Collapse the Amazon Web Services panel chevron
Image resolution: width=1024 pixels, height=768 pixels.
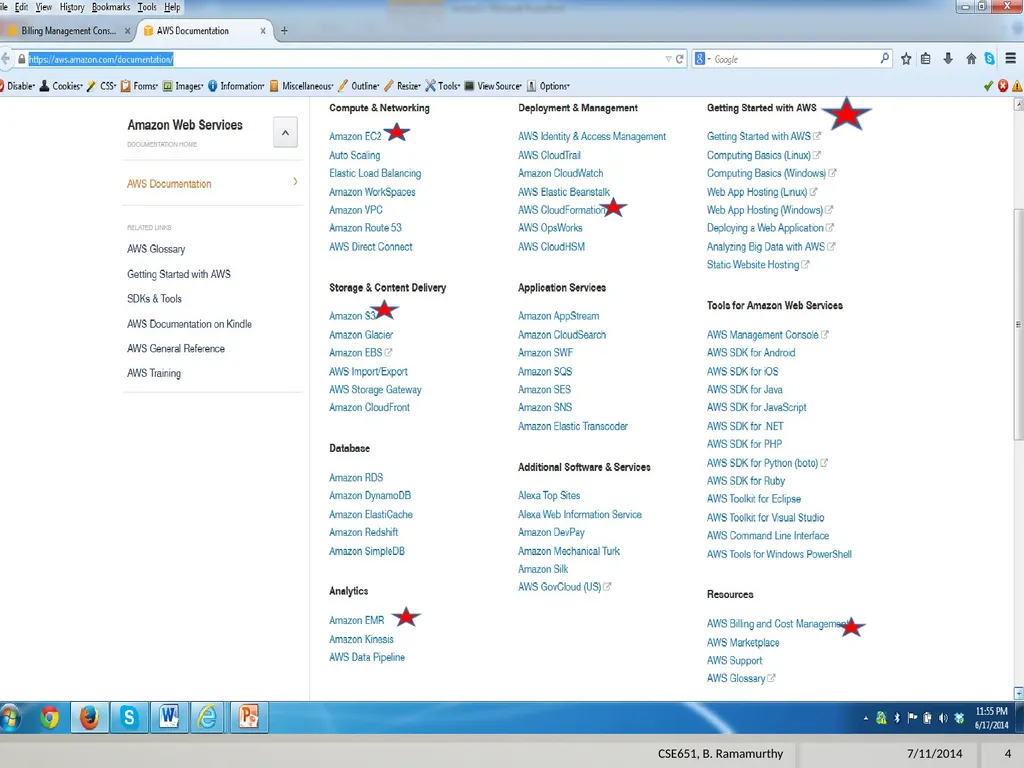point(285,133)
